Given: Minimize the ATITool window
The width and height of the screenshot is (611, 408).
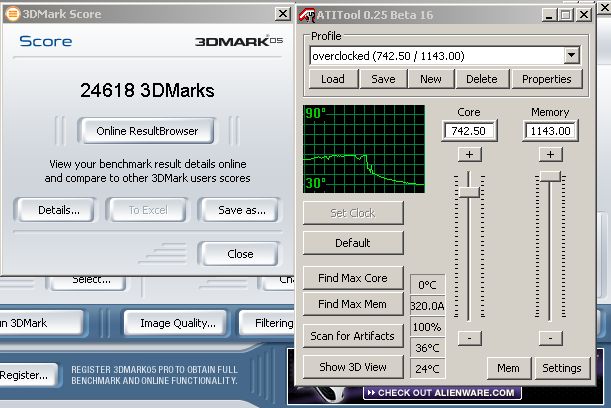Looking at the screenshot, I should [549, 15].
